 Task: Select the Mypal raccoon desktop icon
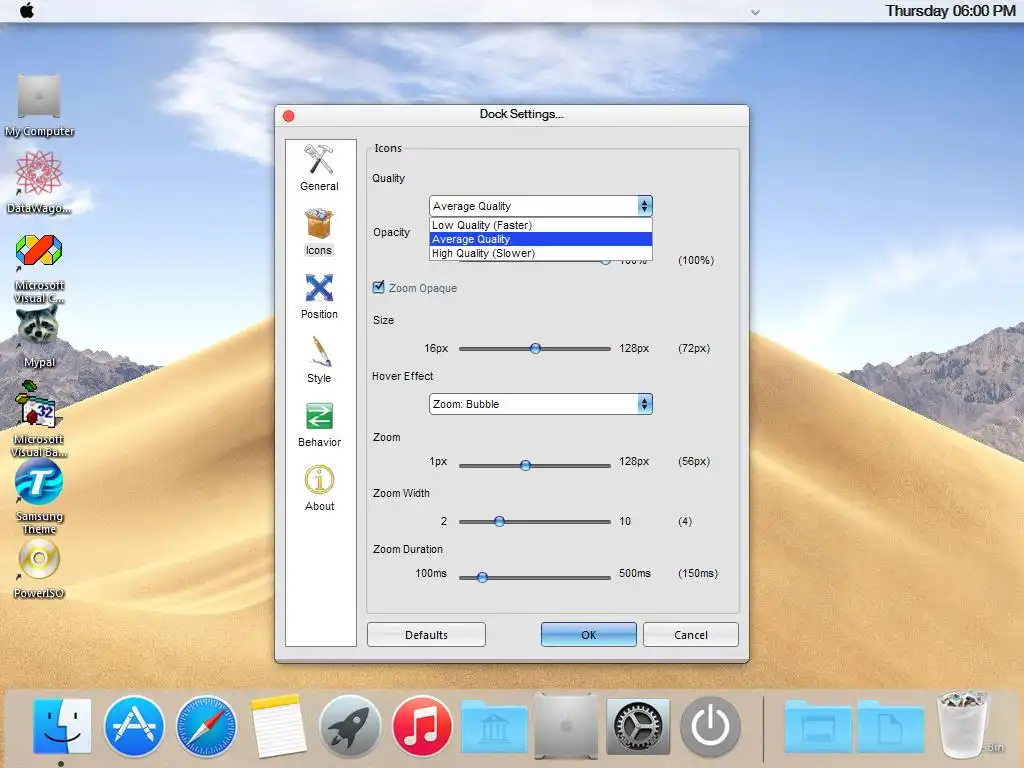(x=39, y=338)
